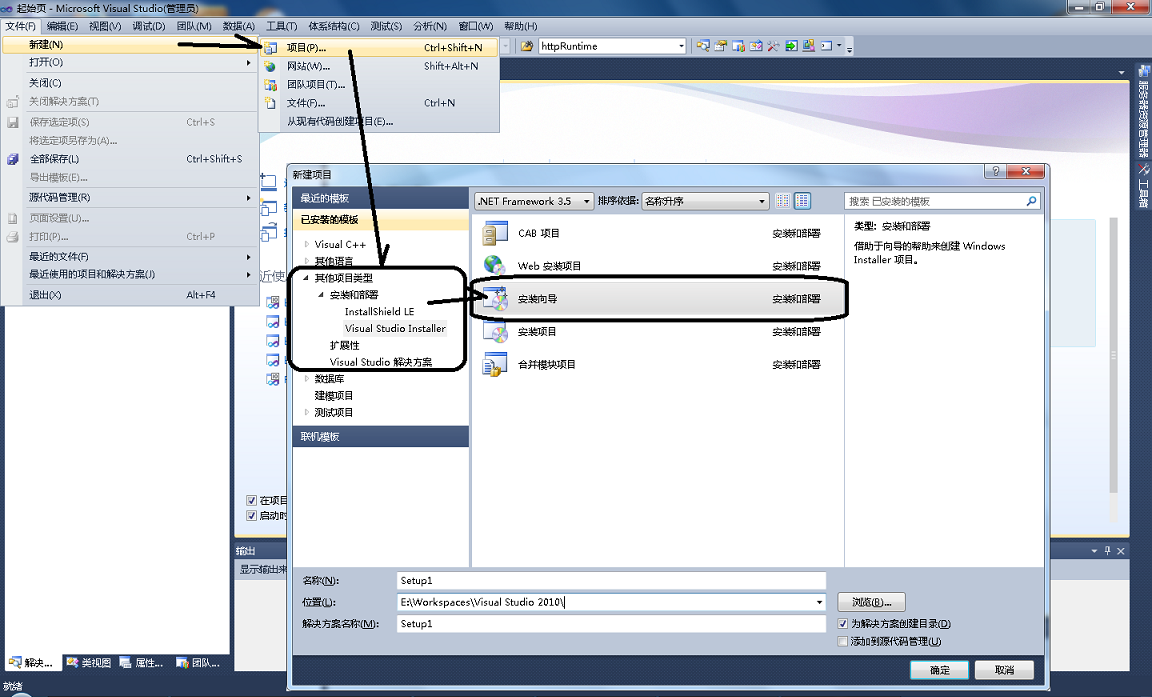The width and height of the screenshot is (1152, 697).
Task: Collapse the 安装和部署 tree node
Action: click(x=321, y=295)
